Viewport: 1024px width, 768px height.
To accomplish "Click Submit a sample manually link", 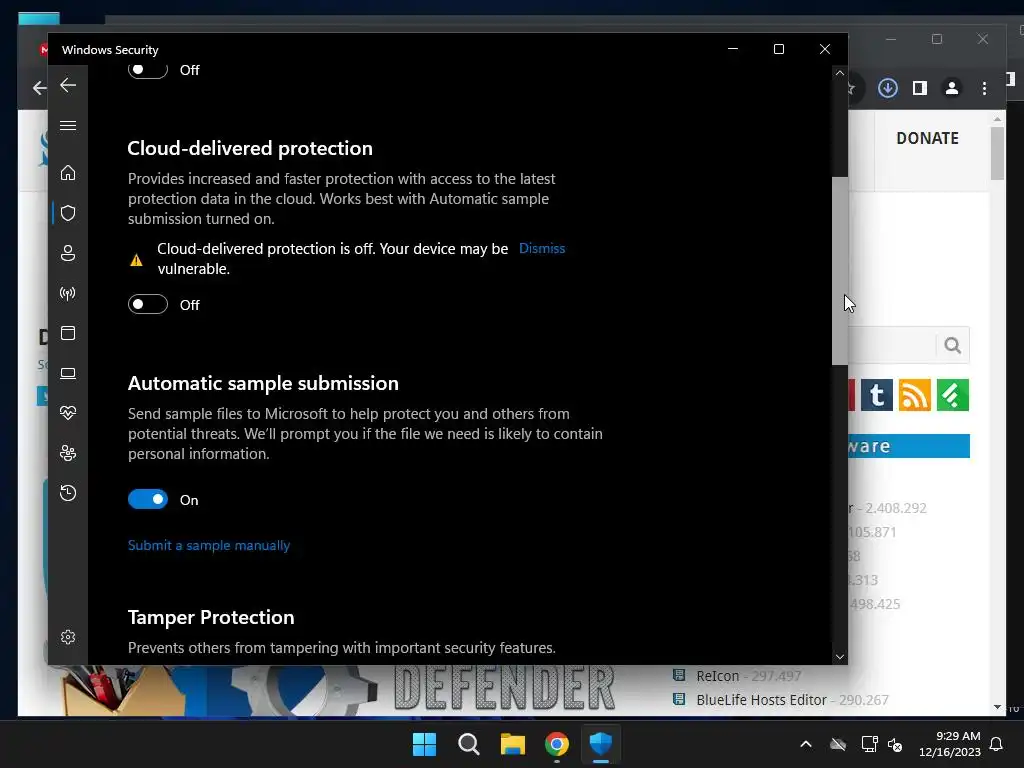I will [x=209, y=545].
